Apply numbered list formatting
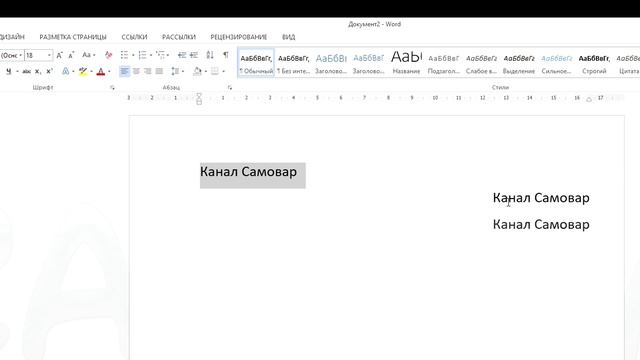 coord(142,55)
